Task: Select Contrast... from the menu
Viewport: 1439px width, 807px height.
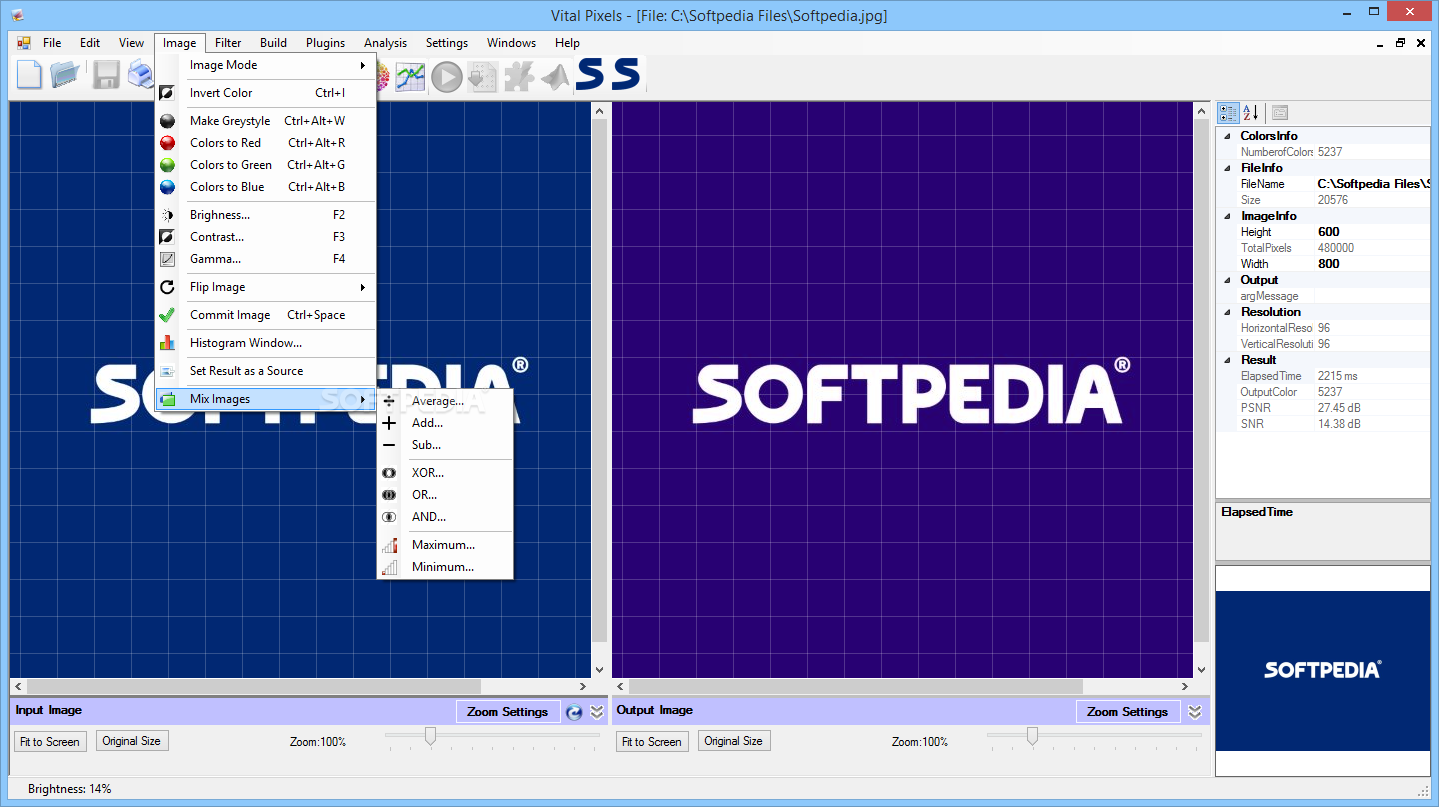Action: point(266,237)
